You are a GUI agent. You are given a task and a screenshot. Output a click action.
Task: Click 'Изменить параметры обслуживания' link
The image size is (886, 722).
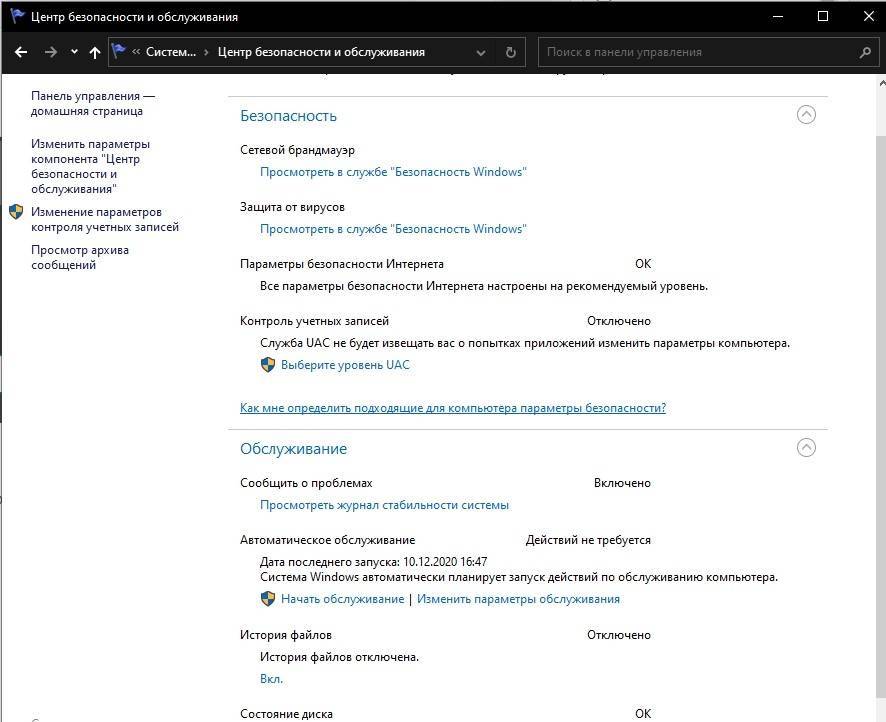point(518,599)
